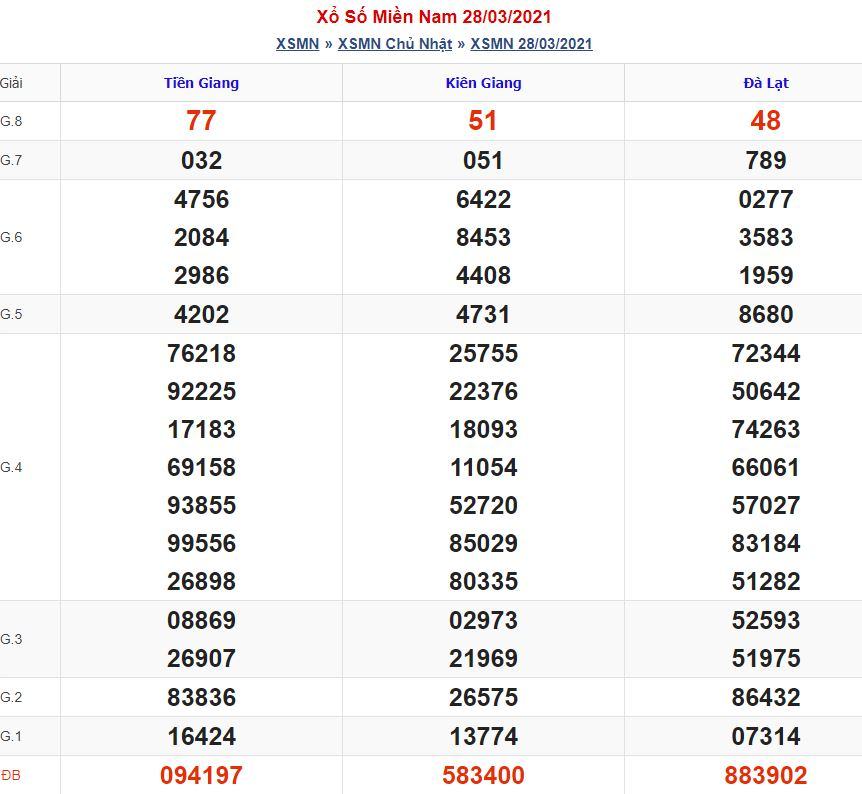This screenshot has width=862, height=794.
Task: Click the G.2 number 26575
Action: [x=483, y=697]
